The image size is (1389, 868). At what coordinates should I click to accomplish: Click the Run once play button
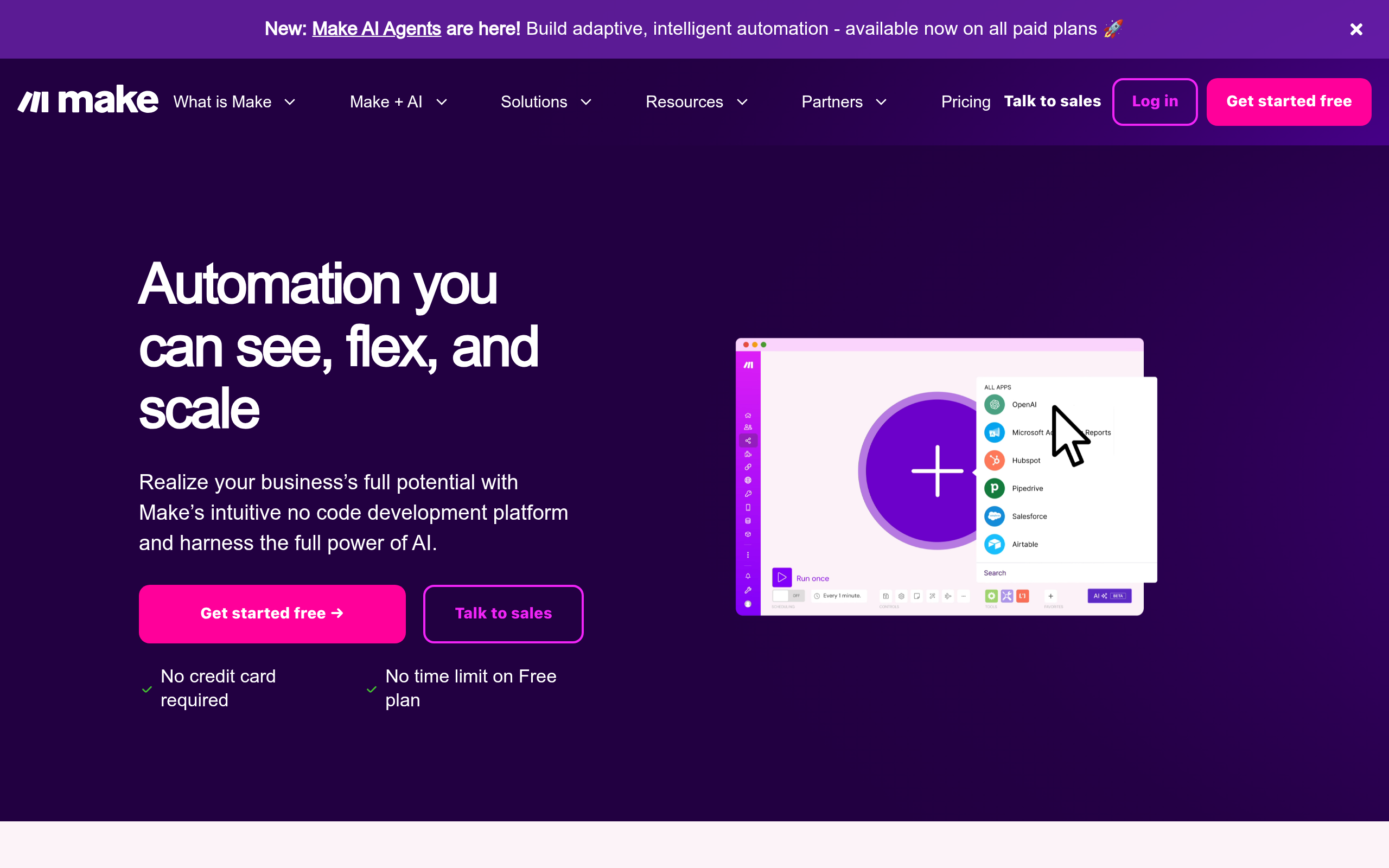coord(782,578)
